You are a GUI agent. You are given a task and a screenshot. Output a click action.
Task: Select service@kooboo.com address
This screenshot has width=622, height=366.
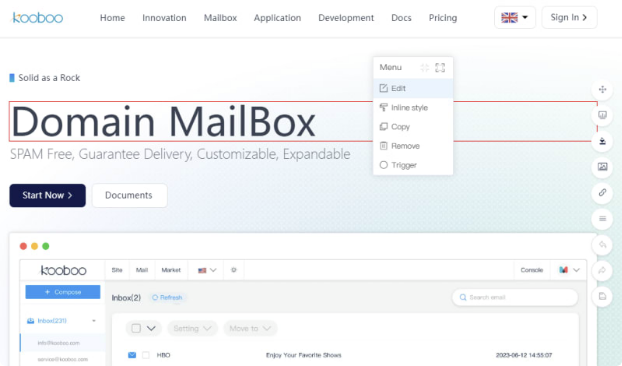[63, 359]
